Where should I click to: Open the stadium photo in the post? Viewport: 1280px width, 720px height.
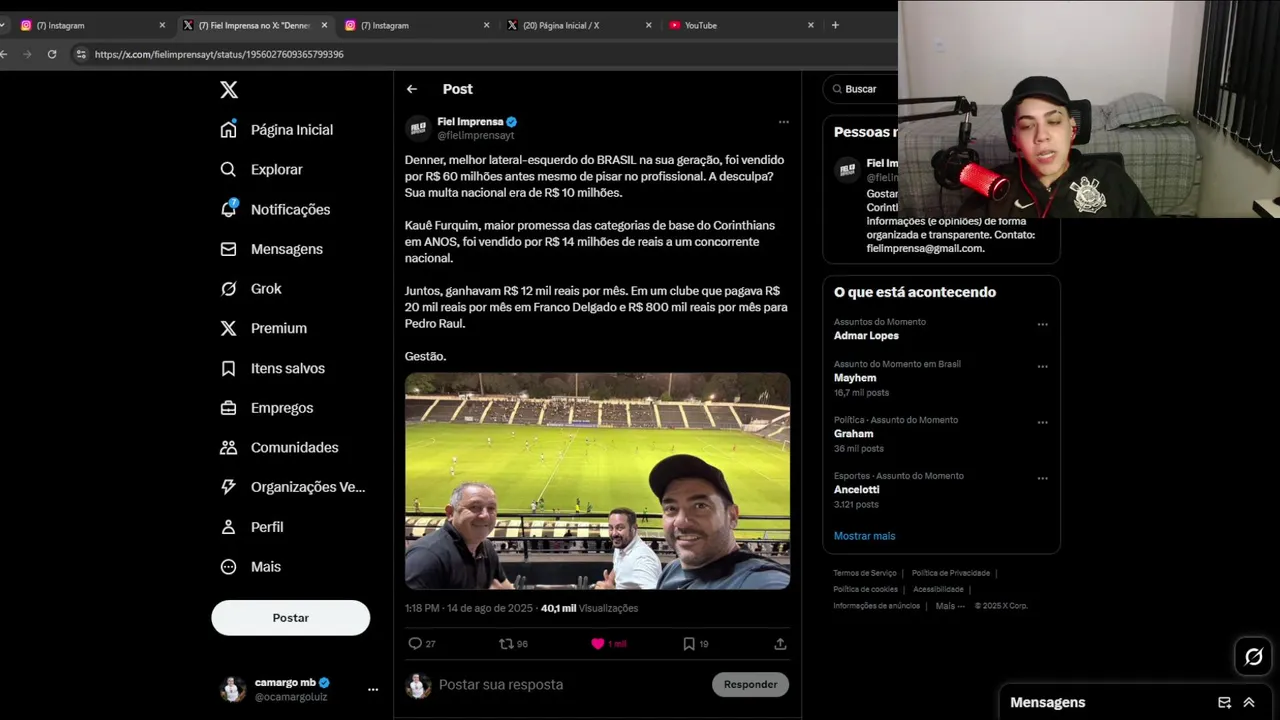tap(597, 481)
